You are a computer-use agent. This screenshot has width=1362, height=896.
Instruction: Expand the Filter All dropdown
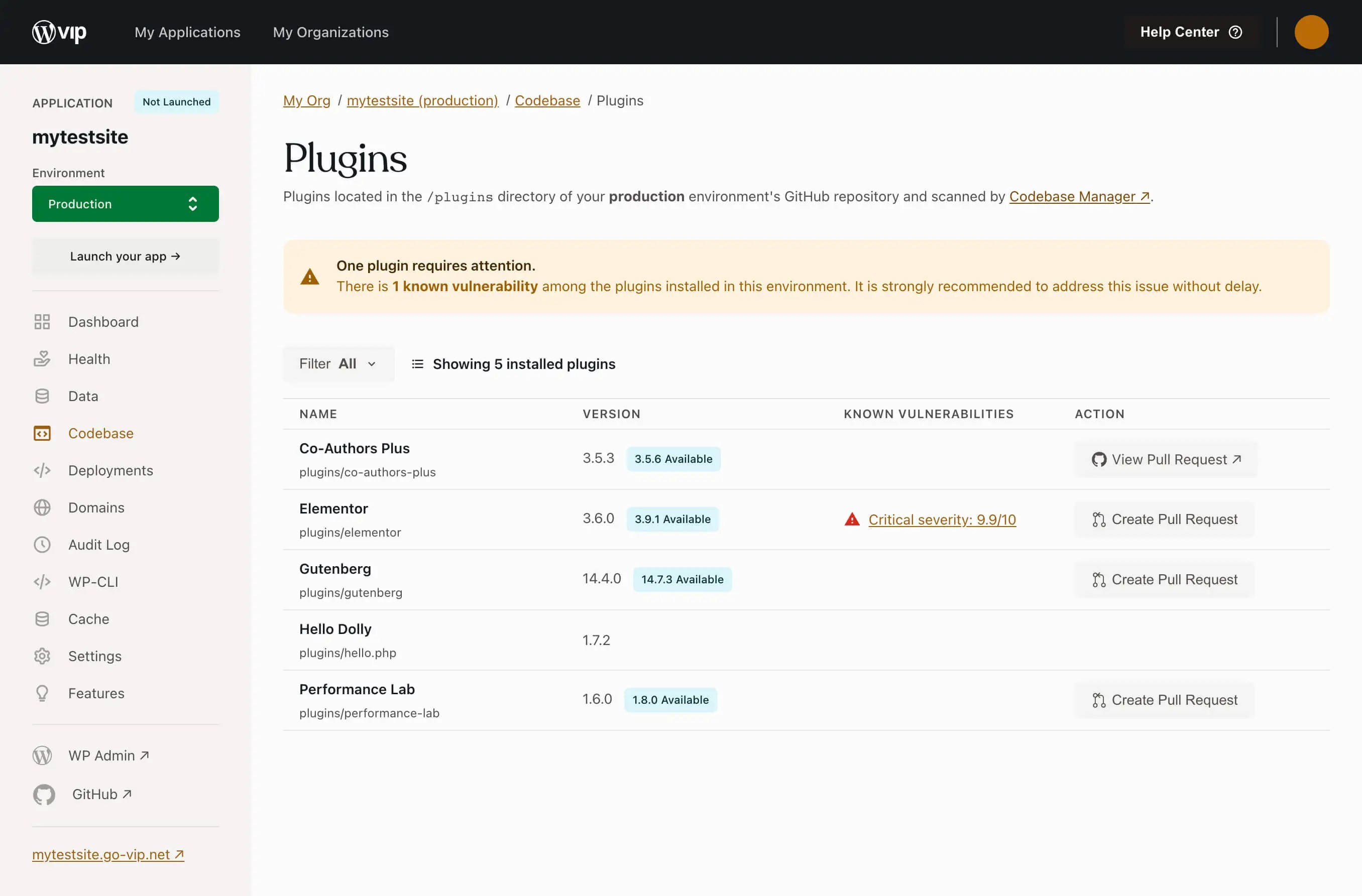pyautogui.click(x=338, y=364)
